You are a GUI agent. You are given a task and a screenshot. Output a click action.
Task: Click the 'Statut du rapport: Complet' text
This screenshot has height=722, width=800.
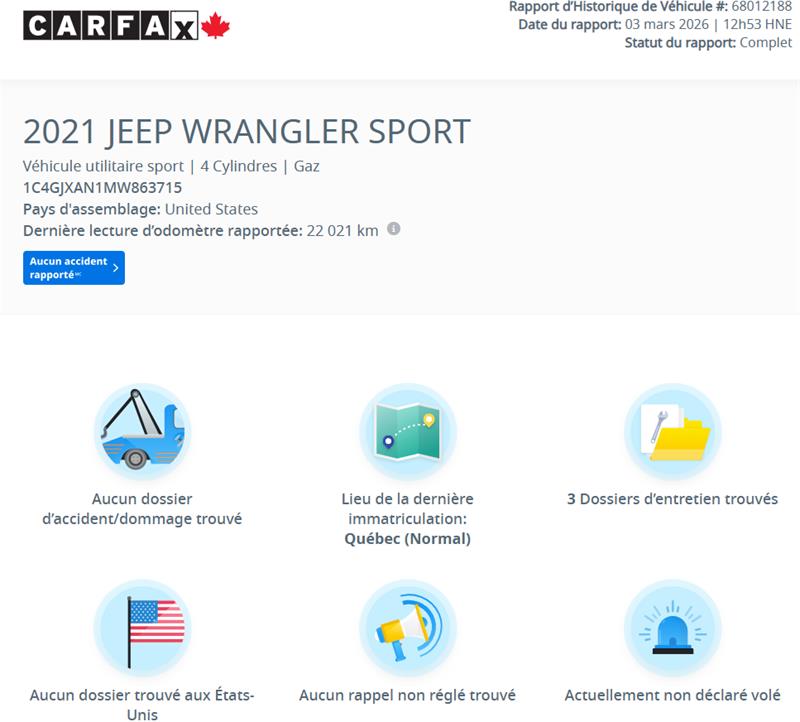coord(709,43)
